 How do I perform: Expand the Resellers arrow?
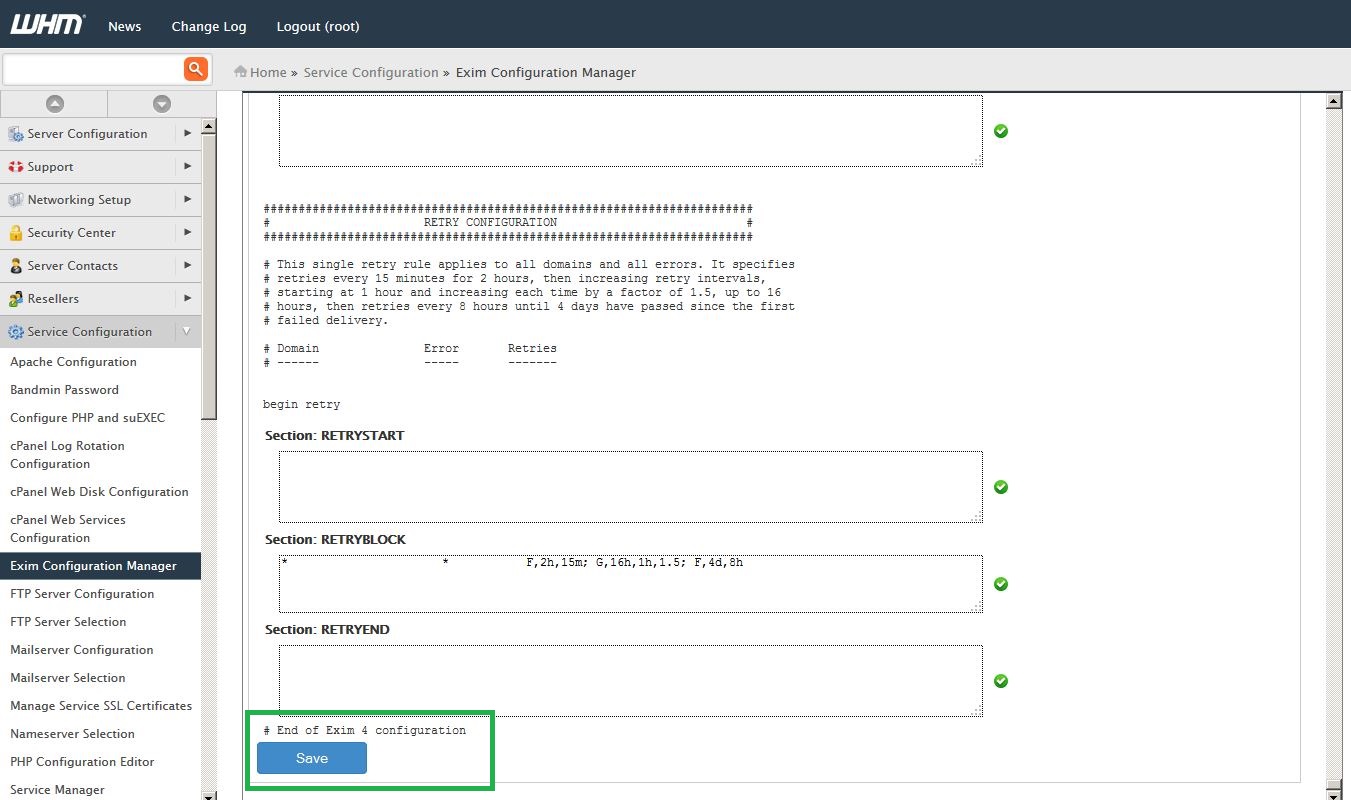[187, 298]
